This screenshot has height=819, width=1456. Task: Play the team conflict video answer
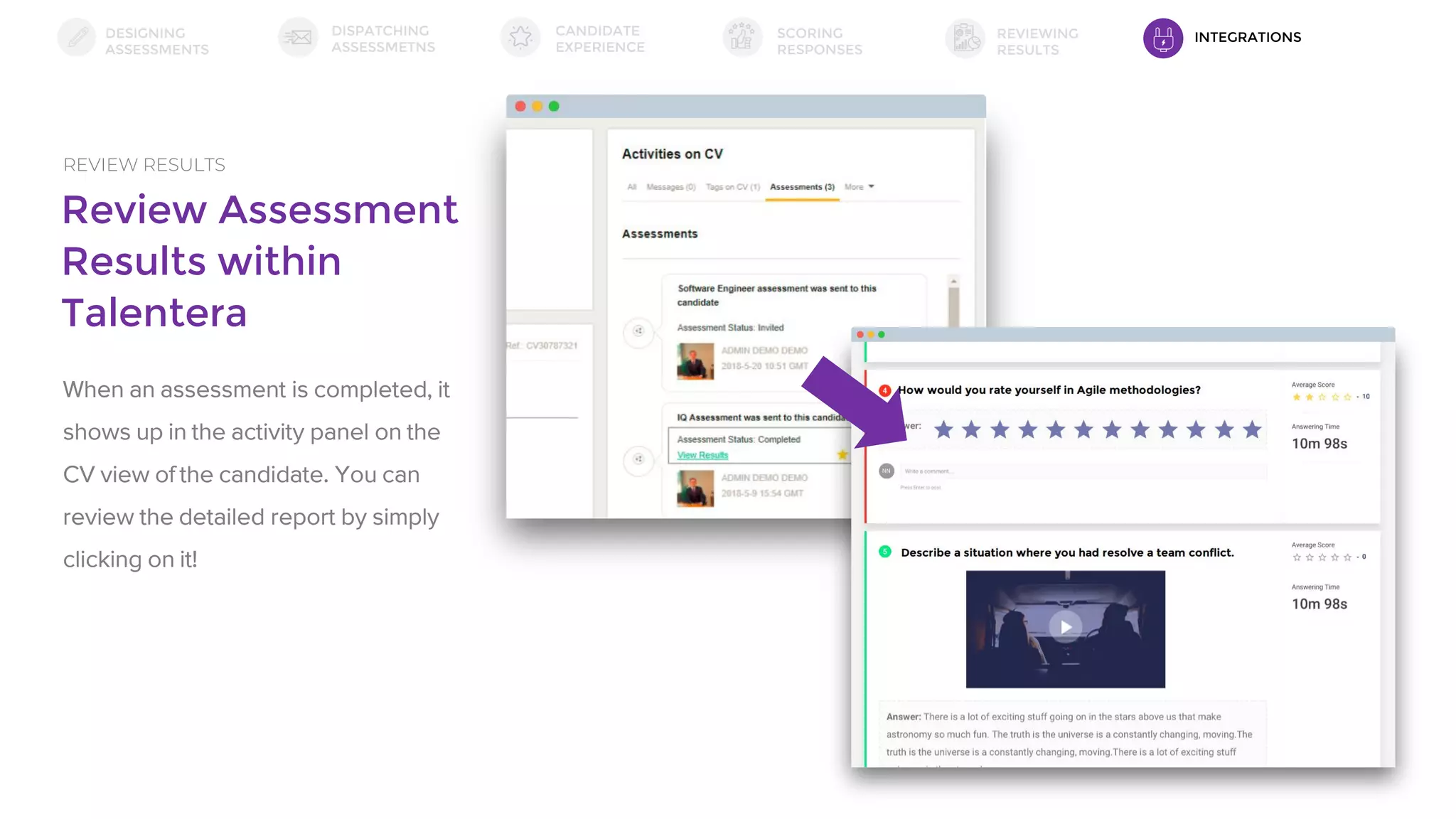click(1065, 627)
